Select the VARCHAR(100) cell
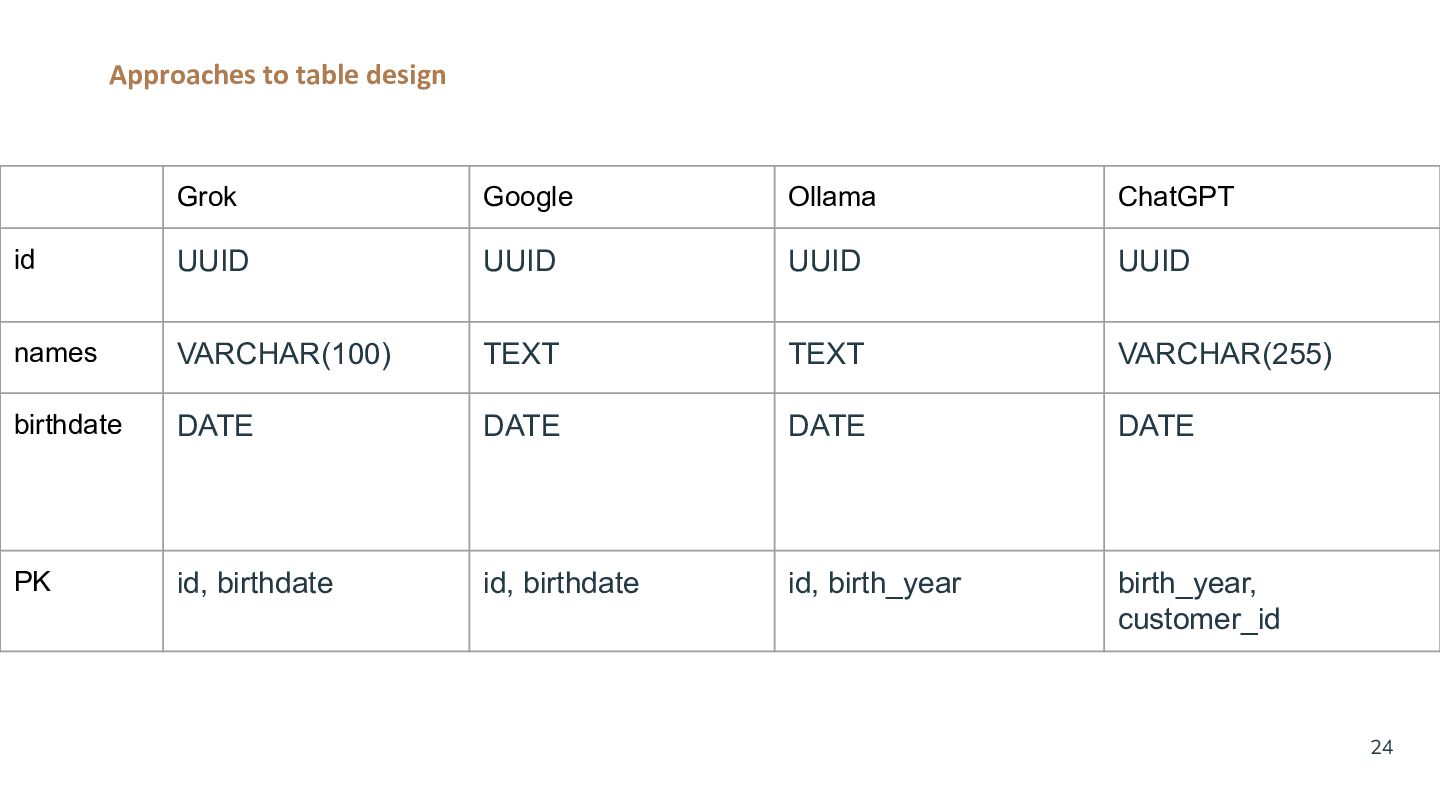Image resolution: width=1440 pixels, height=810 pixels. coord(283,354)
